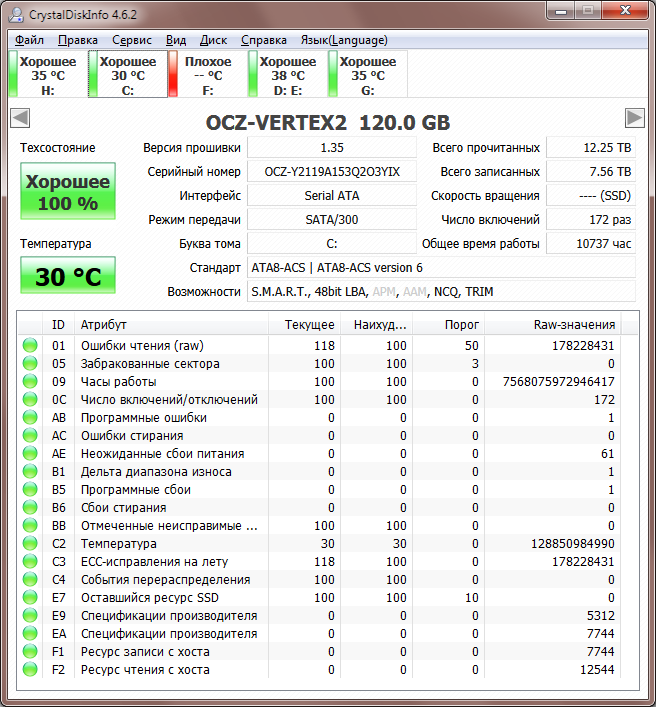Click status circle for attribute EA
Screen dimensions: 656x707
point(30,634)
